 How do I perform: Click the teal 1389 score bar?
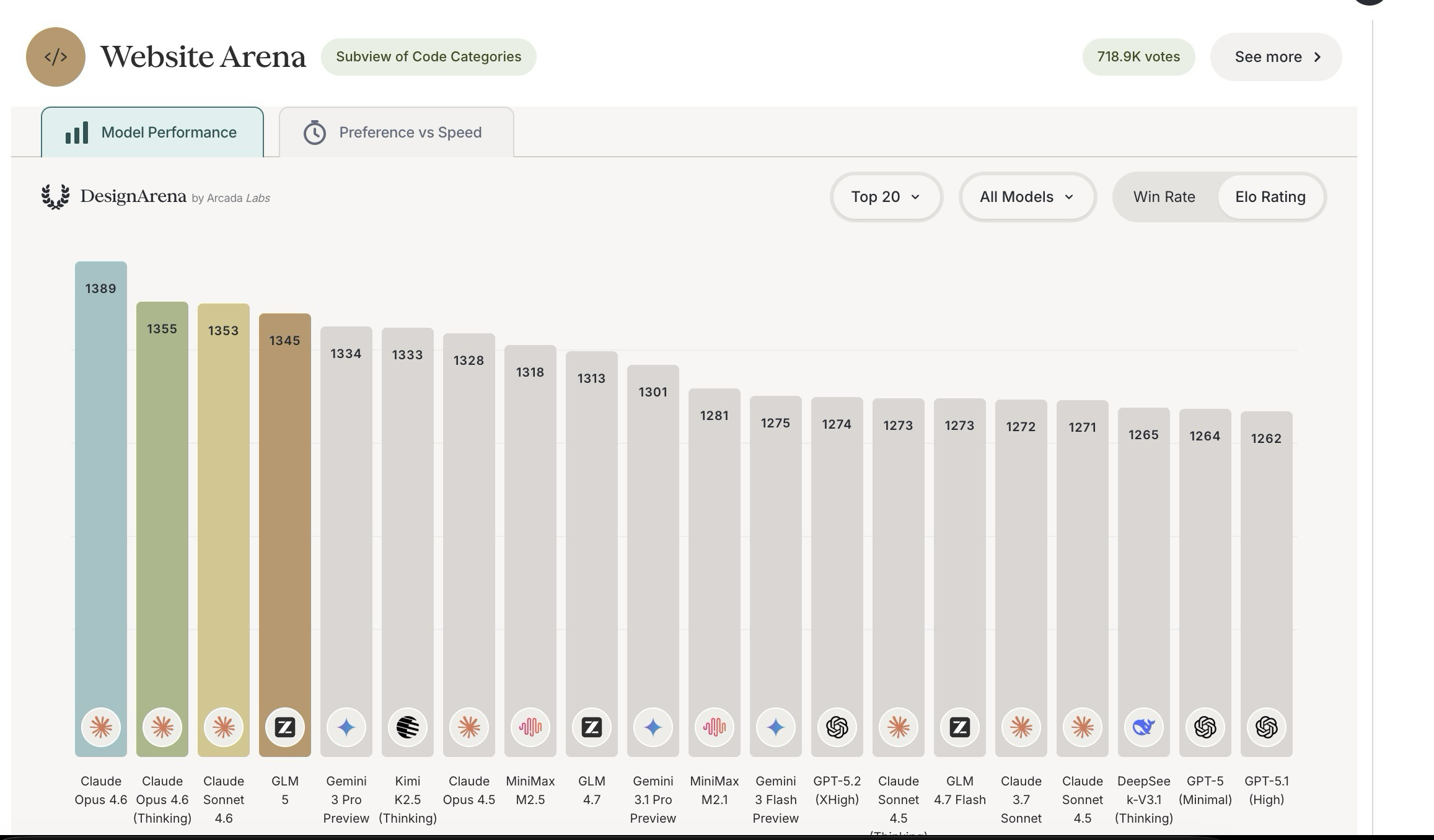(x=101, y=496)
